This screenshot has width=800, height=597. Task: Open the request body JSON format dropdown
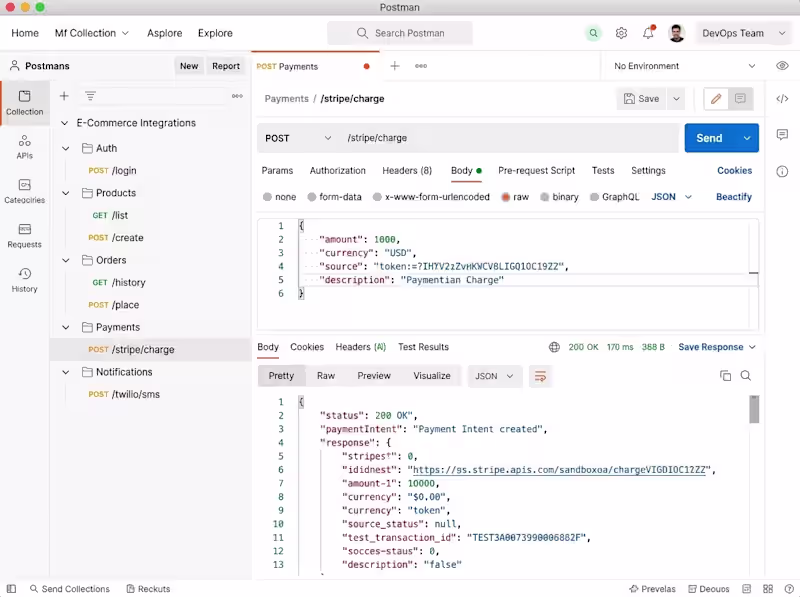[x=671, y=197]
